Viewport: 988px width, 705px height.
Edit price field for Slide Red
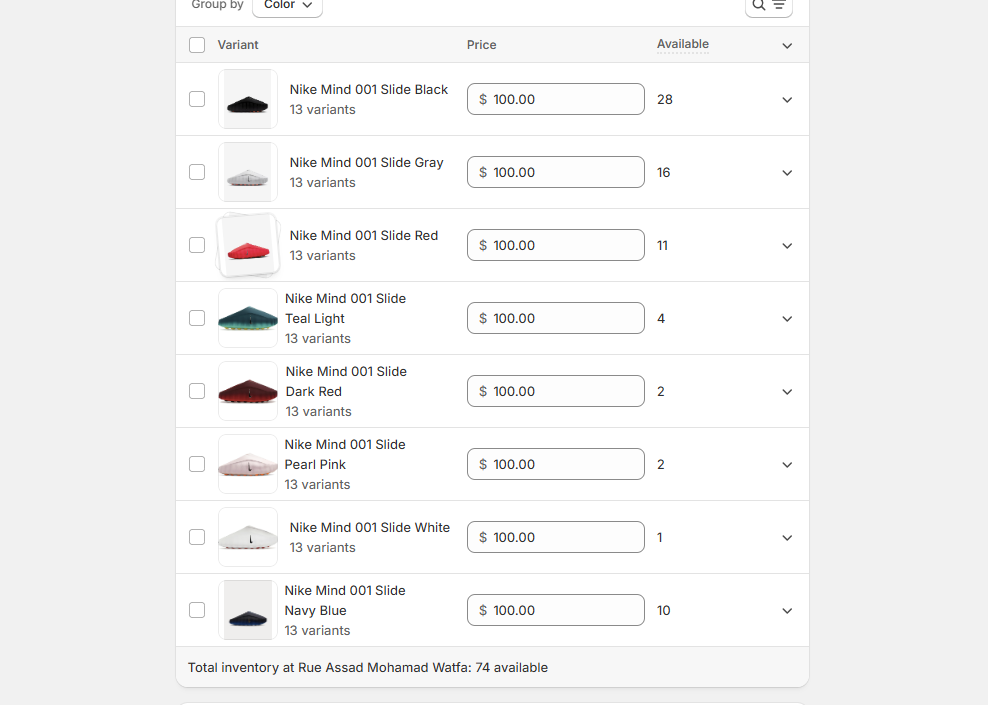[x=556, y=245]
